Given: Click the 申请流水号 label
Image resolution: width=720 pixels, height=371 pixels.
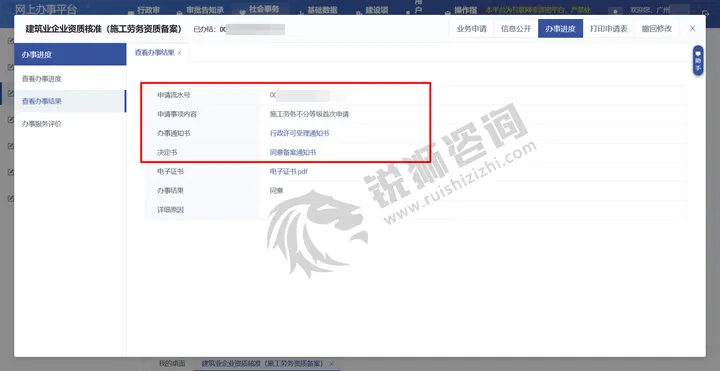Looking at the screenshot, I should click(174, 95).
